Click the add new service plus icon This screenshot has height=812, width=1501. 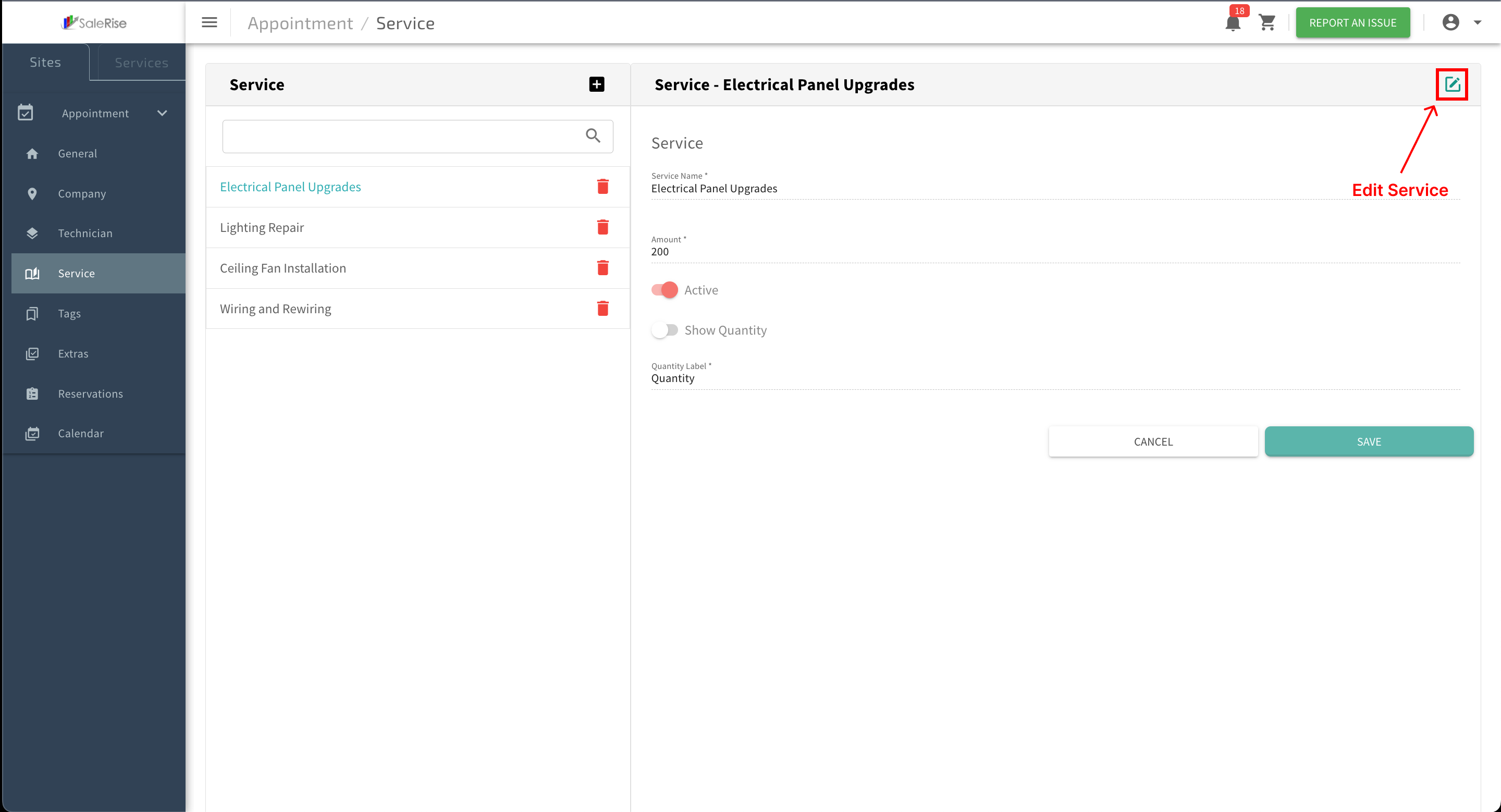[596, 84]
